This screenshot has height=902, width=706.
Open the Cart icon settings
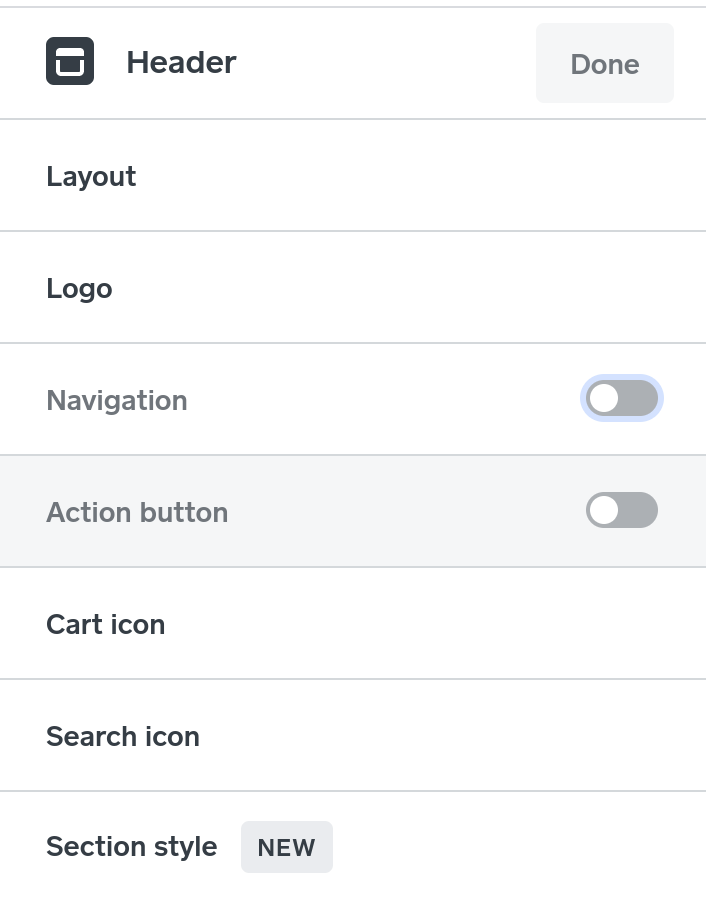click(105, 625)
